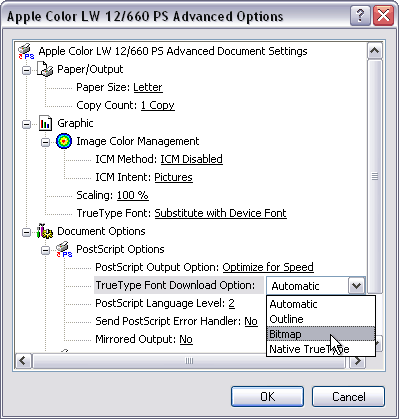399x419 pixels.
Task: Collapse the PostScript Options node
Action: click(x=45, y=250)
